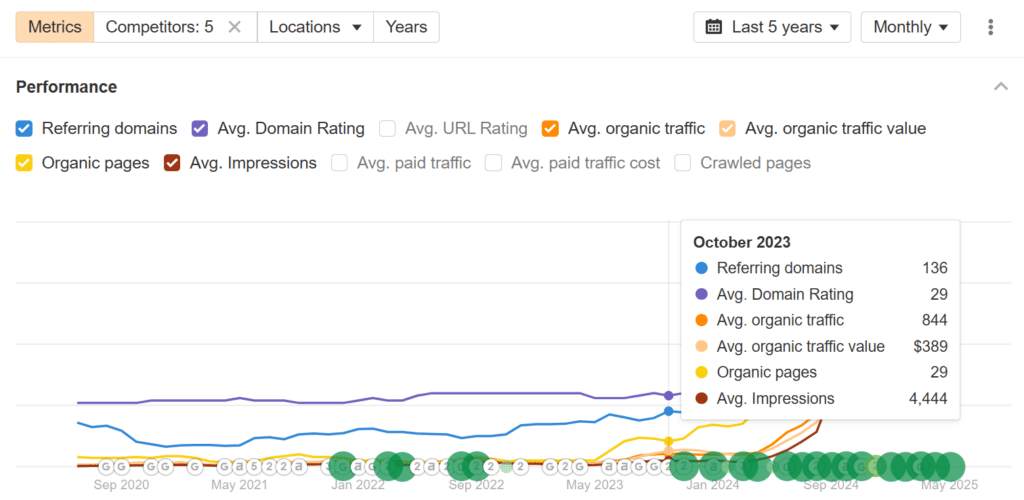Enable the Avg. URL Rating checkbox
Screen dimensions: 1024x500
387,129
